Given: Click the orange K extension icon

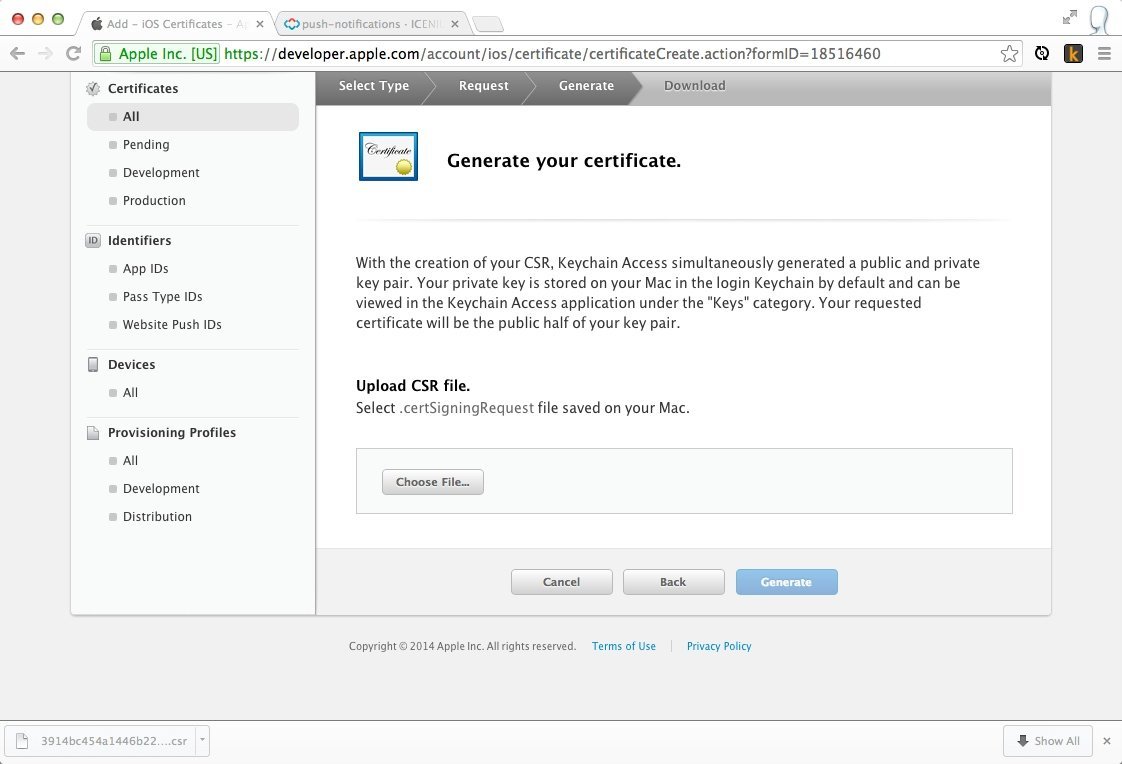Looking at the screenshot, I should click(1073, 54).
